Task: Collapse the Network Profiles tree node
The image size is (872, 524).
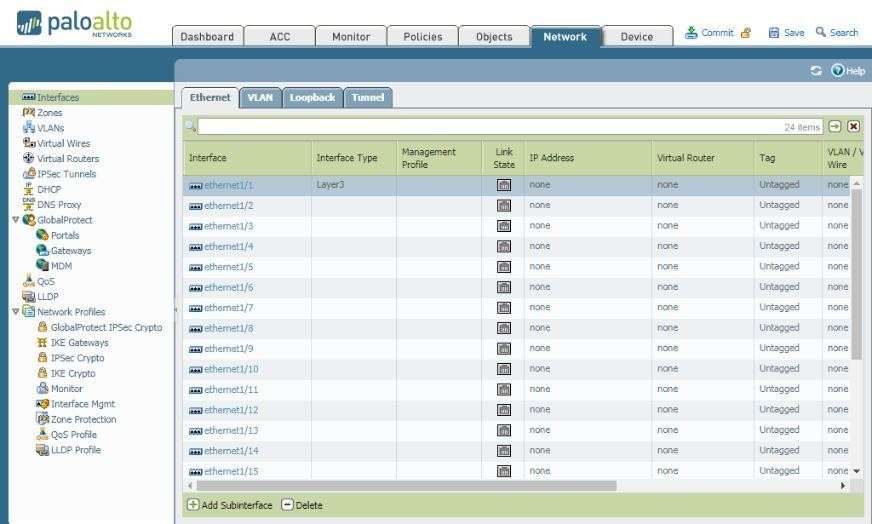Action: (15, 312)
